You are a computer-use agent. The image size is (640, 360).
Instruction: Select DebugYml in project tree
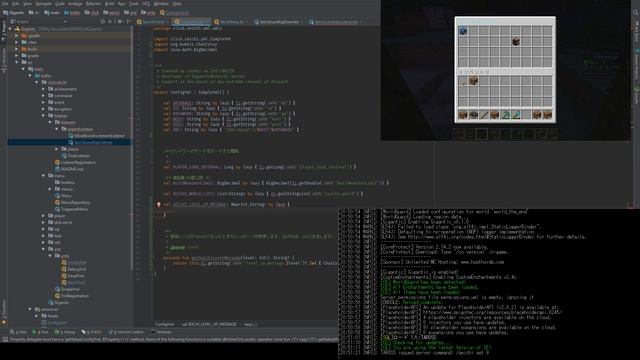(76, 269)
